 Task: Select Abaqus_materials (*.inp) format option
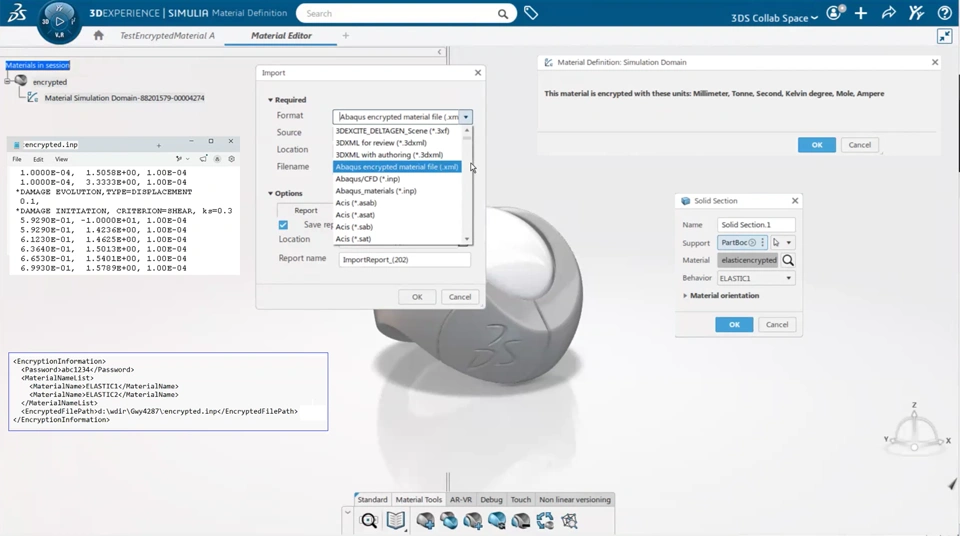(397, 191)
